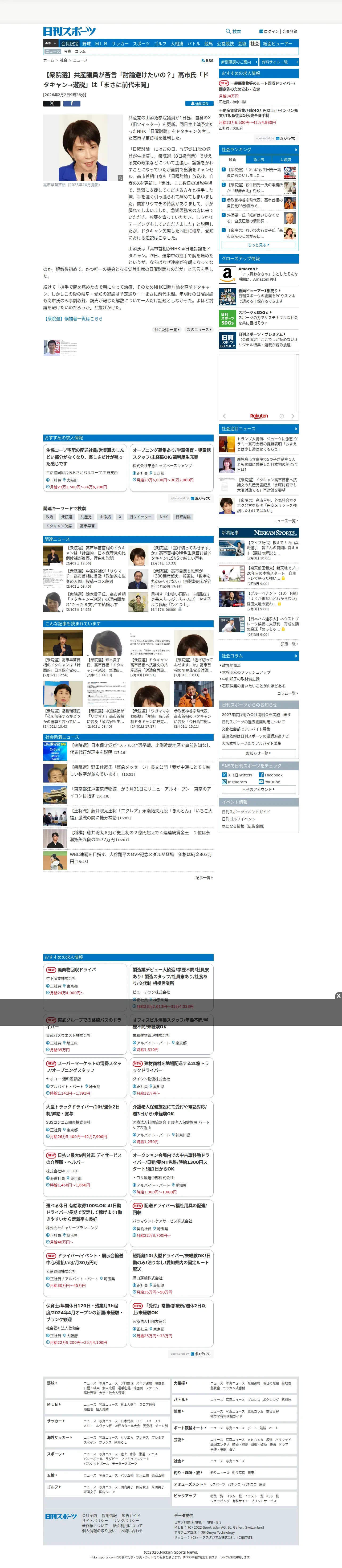
Task: Open YouTube icon in SNS box
Action: [x=261, y=782]
